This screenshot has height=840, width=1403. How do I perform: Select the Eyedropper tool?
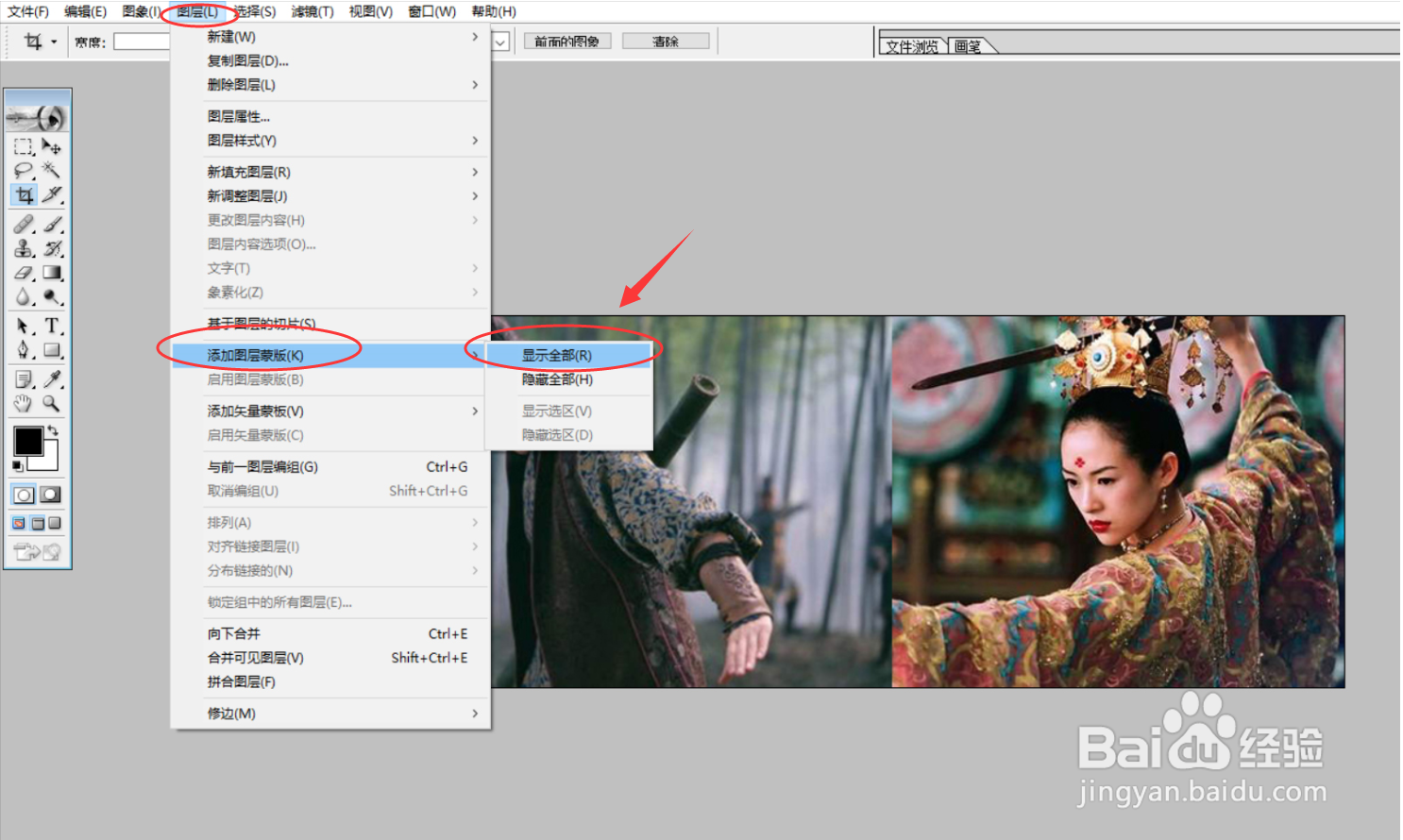[x=52, y=379]
